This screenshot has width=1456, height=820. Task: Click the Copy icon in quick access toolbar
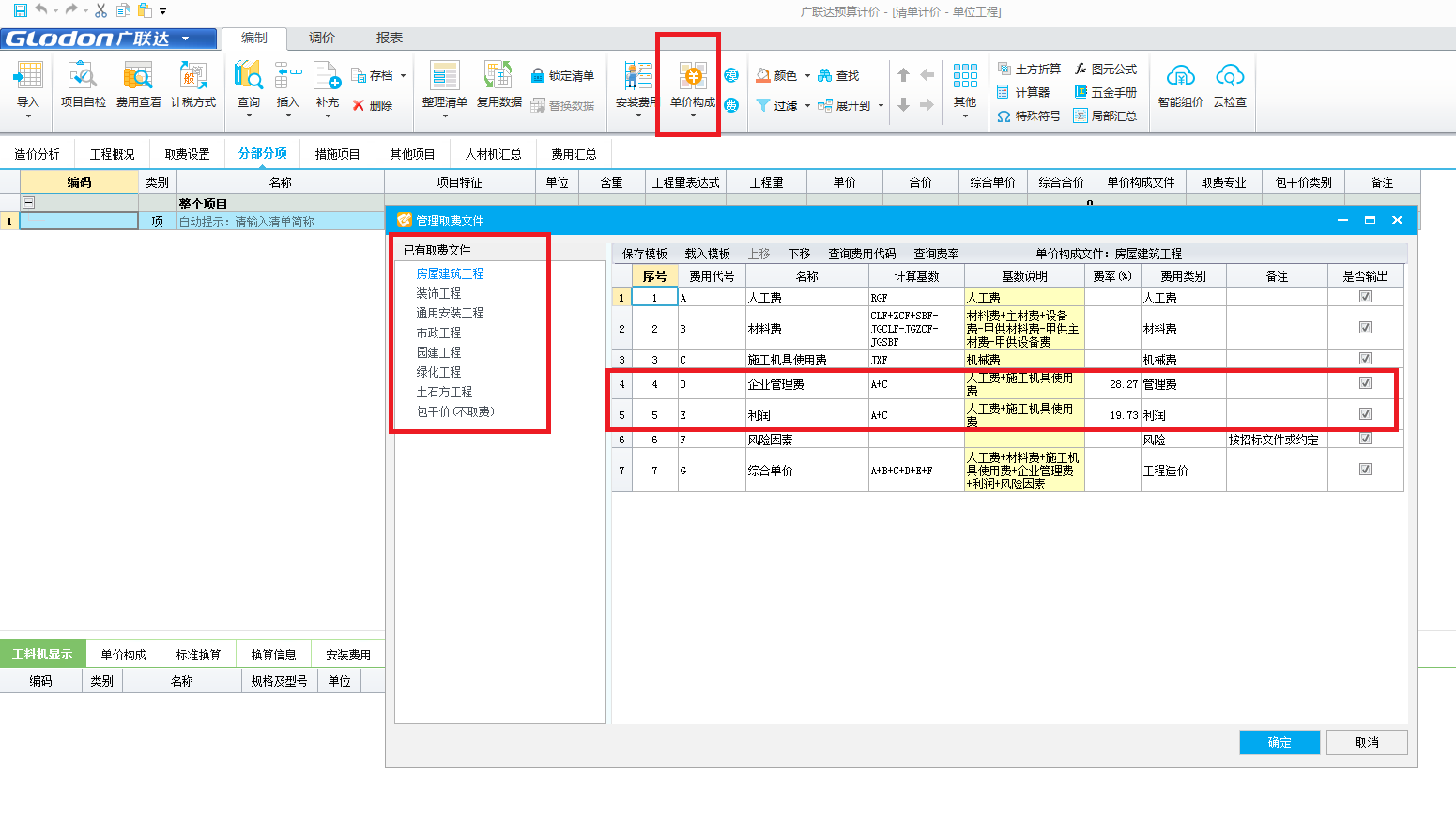click(x=123, y=10)
